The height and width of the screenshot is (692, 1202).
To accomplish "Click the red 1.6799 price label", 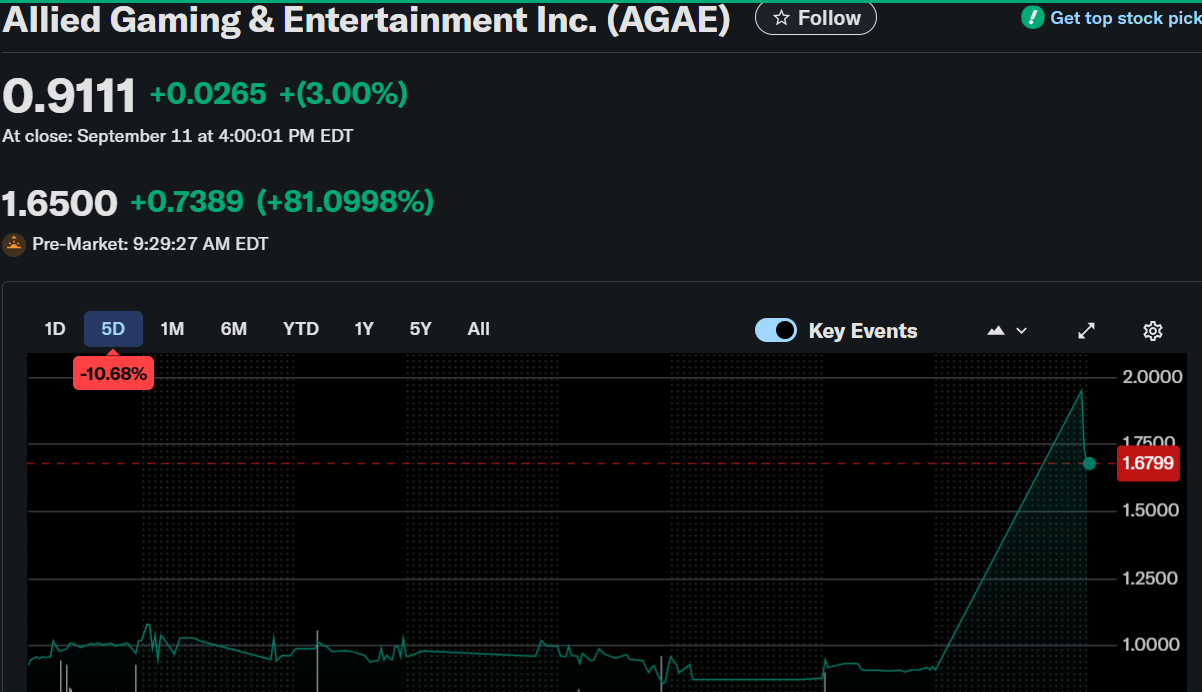I will (x=1149, y=463).
